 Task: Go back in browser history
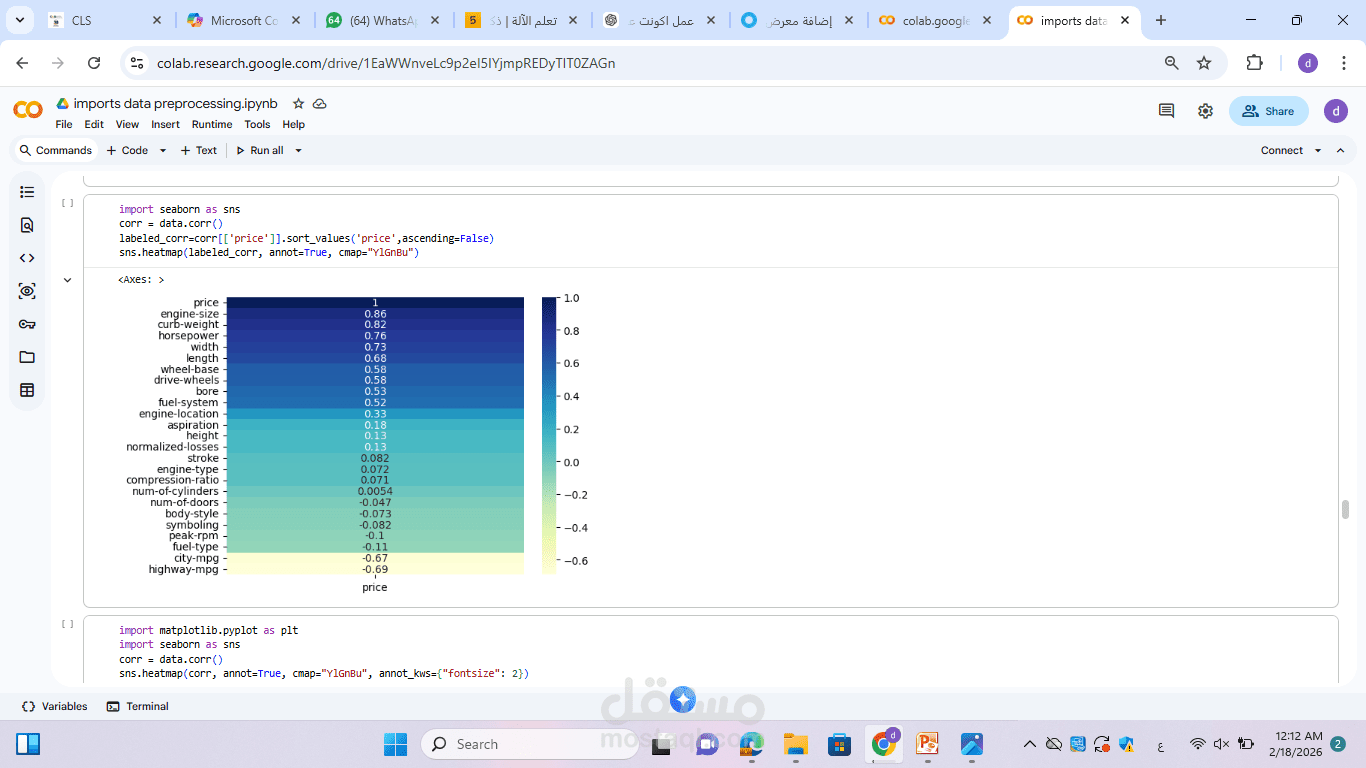(x=23, y=63)
